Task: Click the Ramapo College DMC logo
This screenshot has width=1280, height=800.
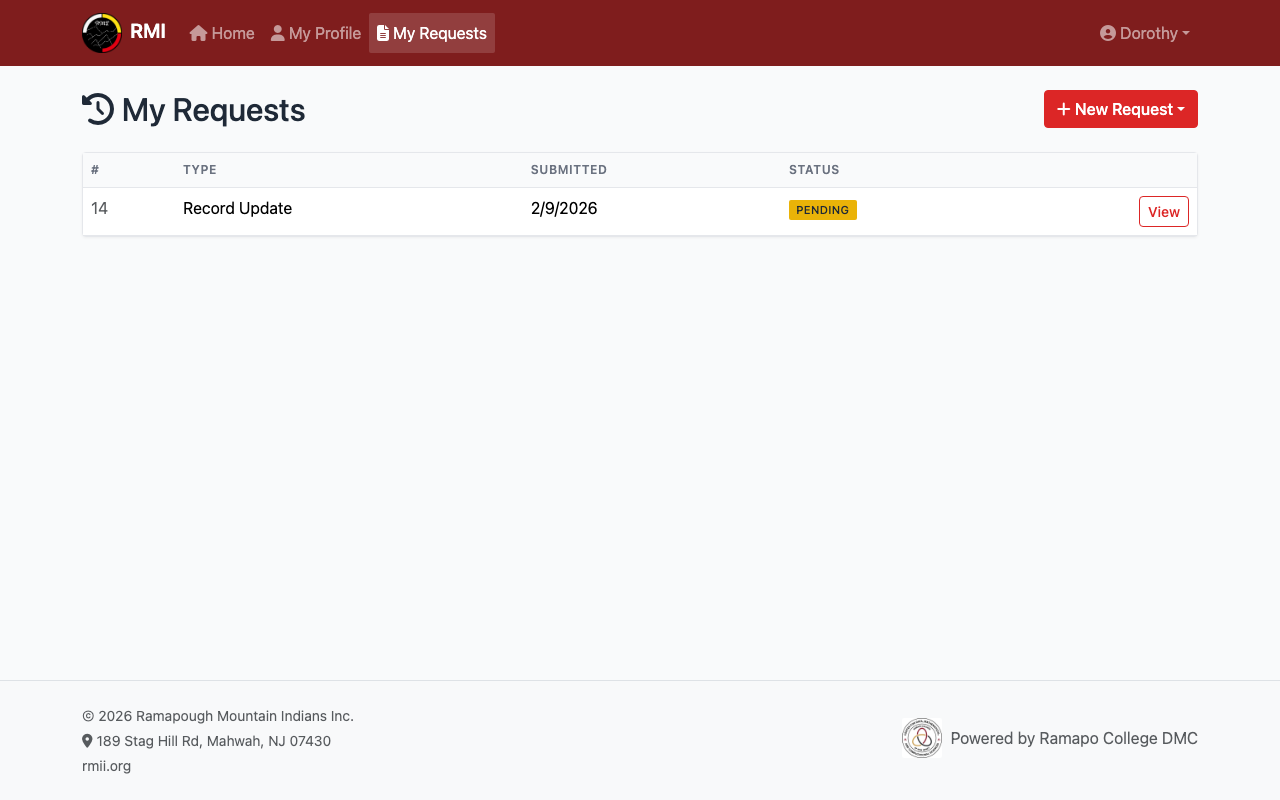Action: [x=921, y=738]
